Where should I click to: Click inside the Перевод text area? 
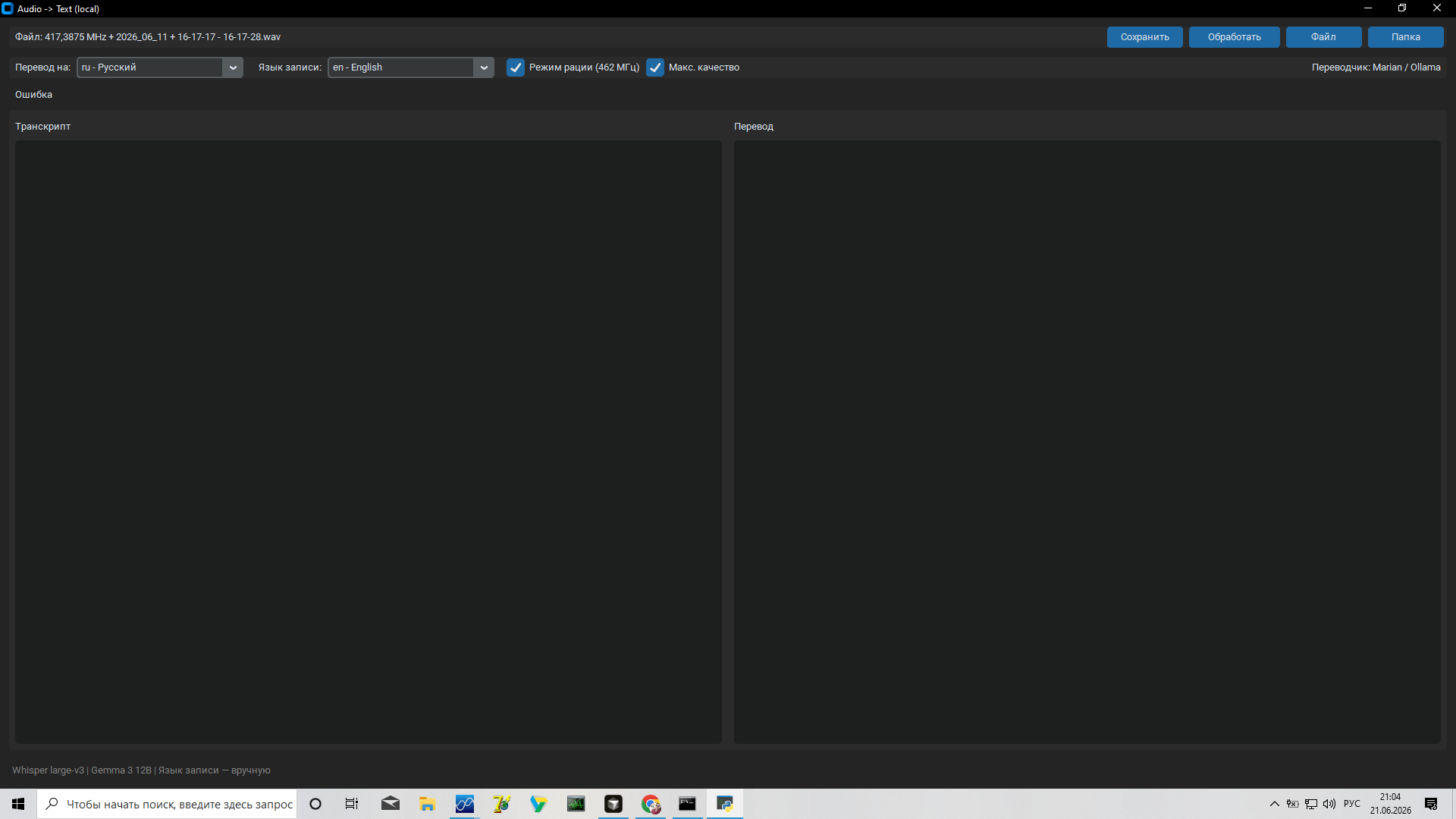[x=1087, y=441]
